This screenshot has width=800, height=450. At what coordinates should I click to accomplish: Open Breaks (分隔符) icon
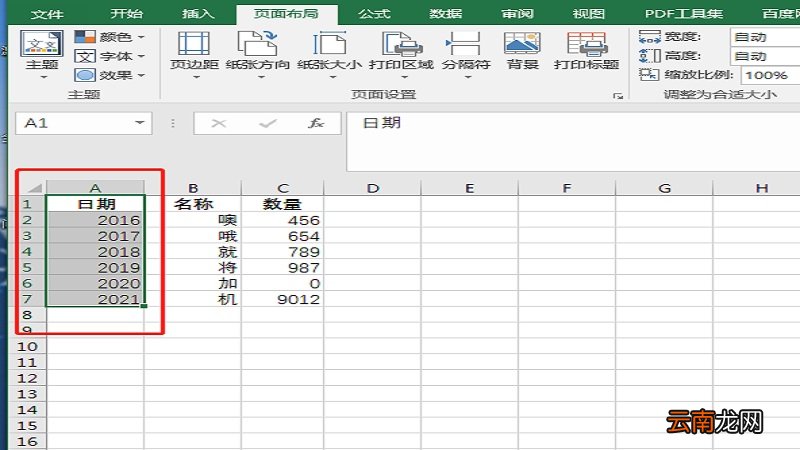(465, 43)
